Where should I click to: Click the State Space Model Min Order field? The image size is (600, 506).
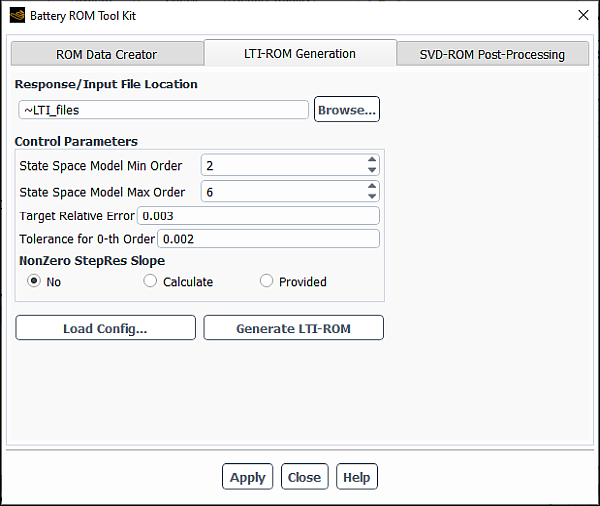tap(290, 165)
